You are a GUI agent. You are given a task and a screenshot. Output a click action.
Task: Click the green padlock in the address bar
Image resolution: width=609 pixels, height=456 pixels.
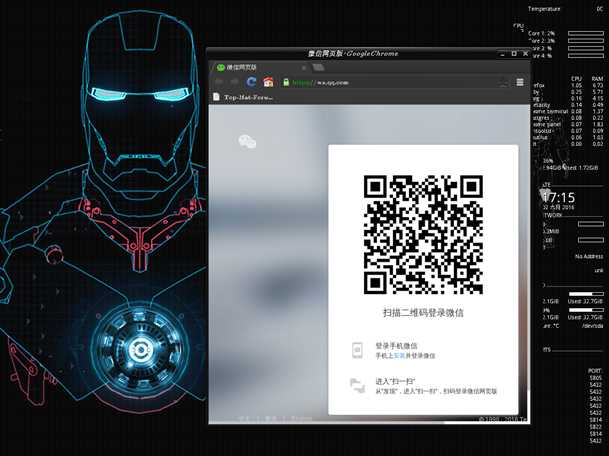coord(286,82)
